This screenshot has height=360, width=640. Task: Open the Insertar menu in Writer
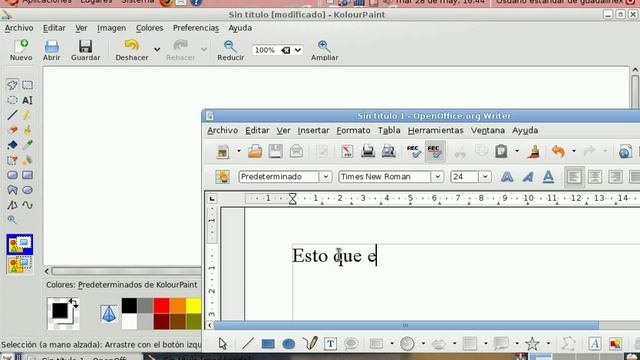click(x=313, y=131)
